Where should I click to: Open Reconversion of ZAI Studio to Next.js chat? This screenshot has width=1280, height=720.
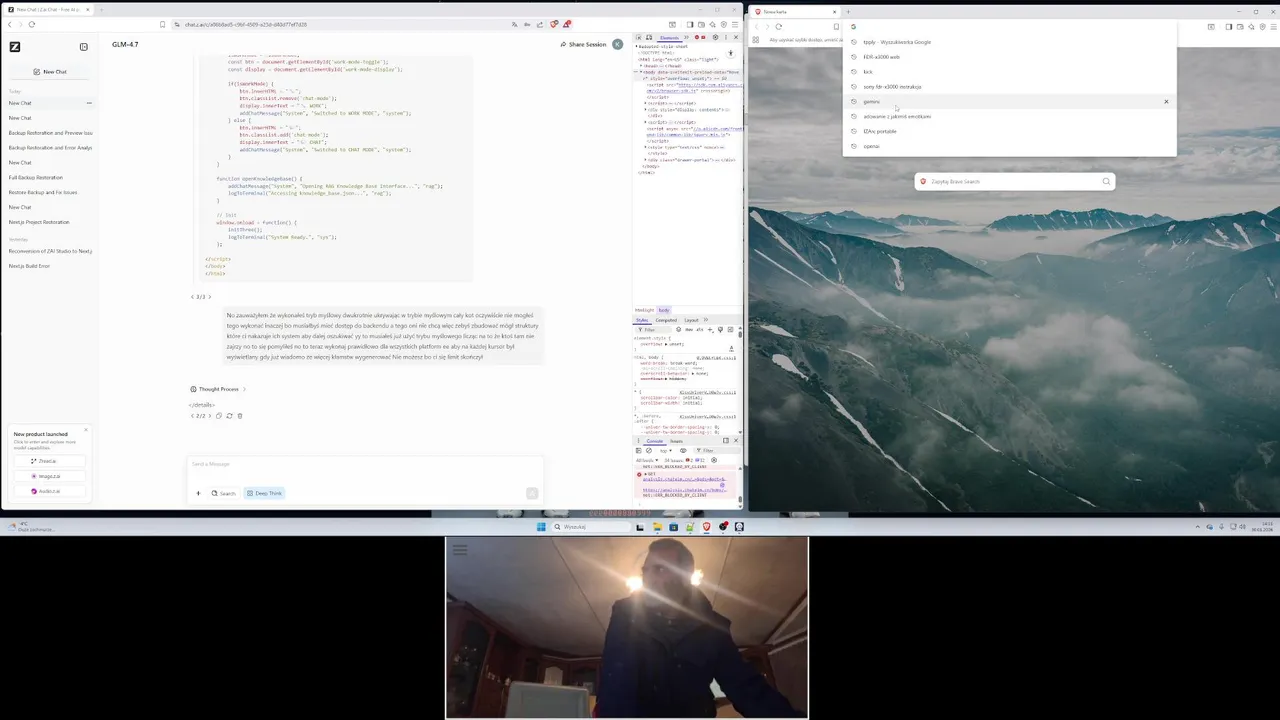(x=50, y=251)
